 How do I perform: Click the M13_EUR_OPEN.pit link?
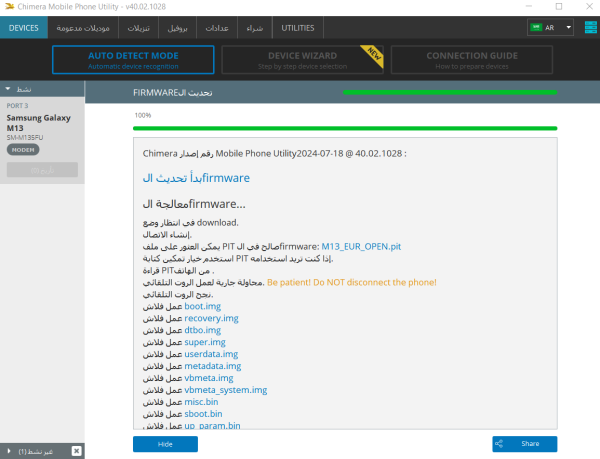coord(361,247)
